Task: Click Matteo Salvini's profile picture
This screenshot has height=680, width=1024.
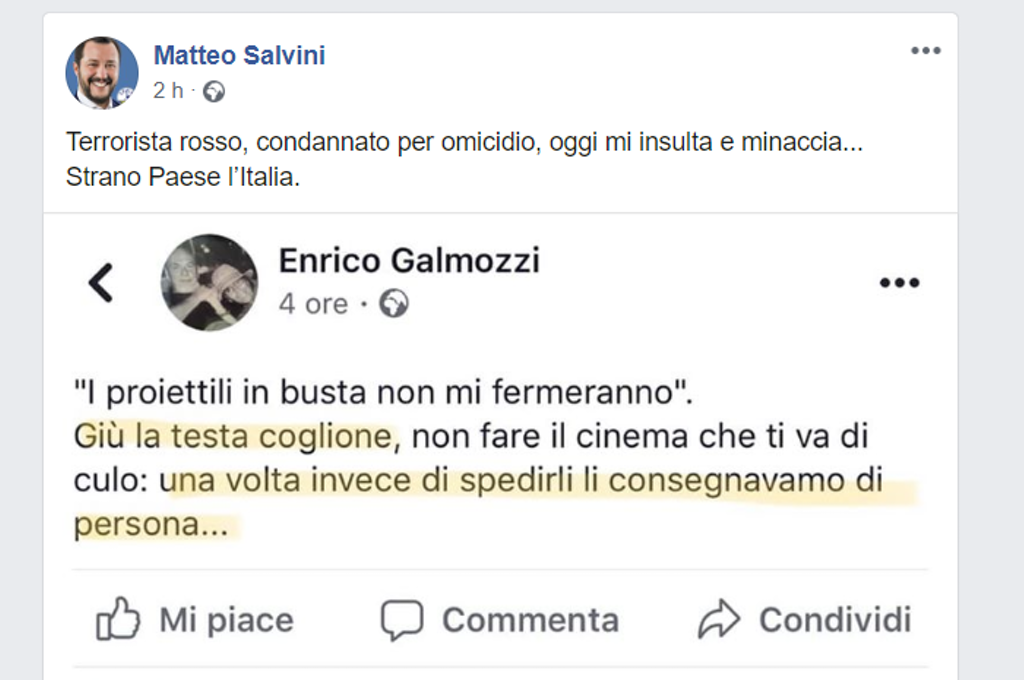Action: (102, 73)
